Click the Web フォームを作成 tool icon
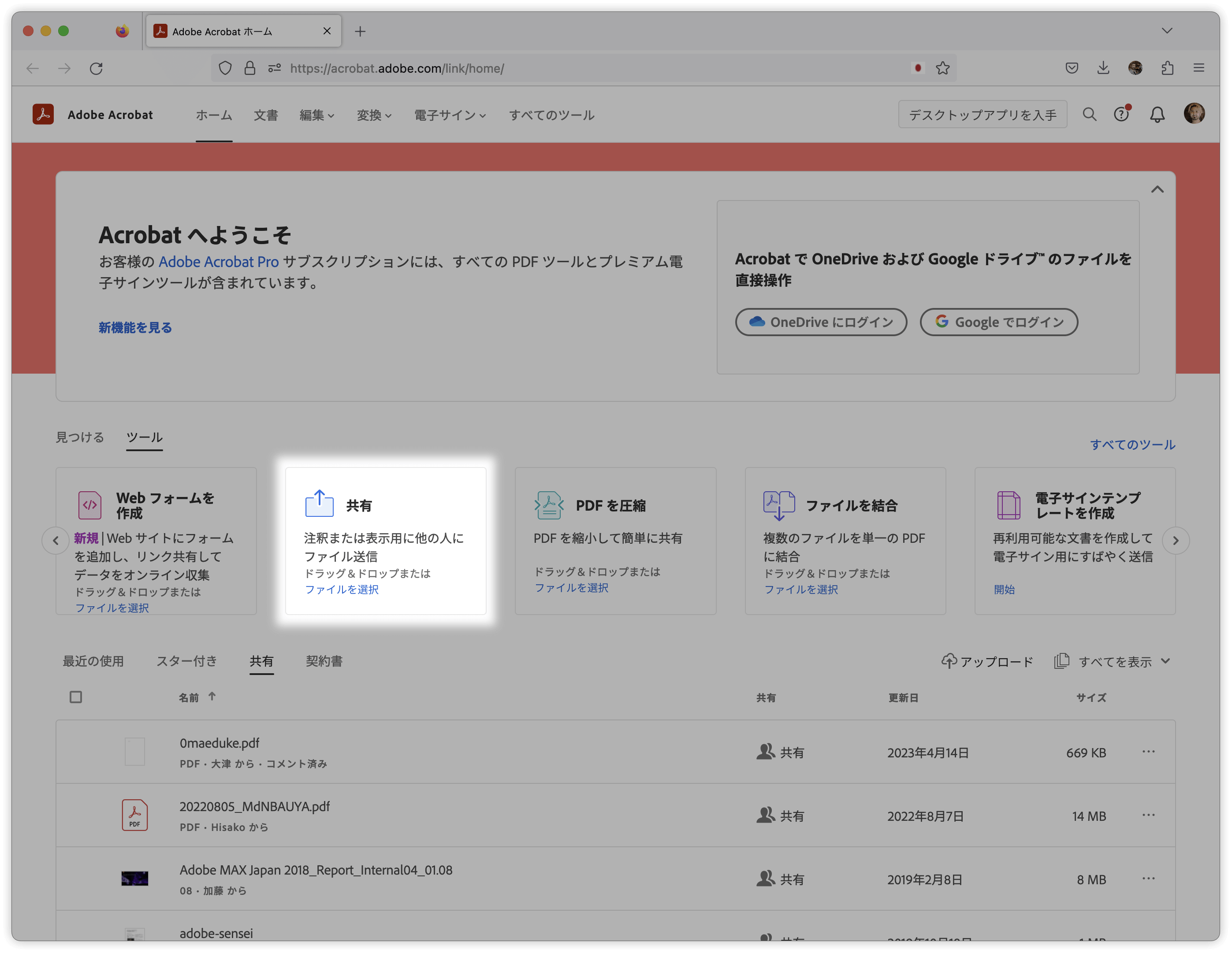1232x953 pixels. (89, 504)
